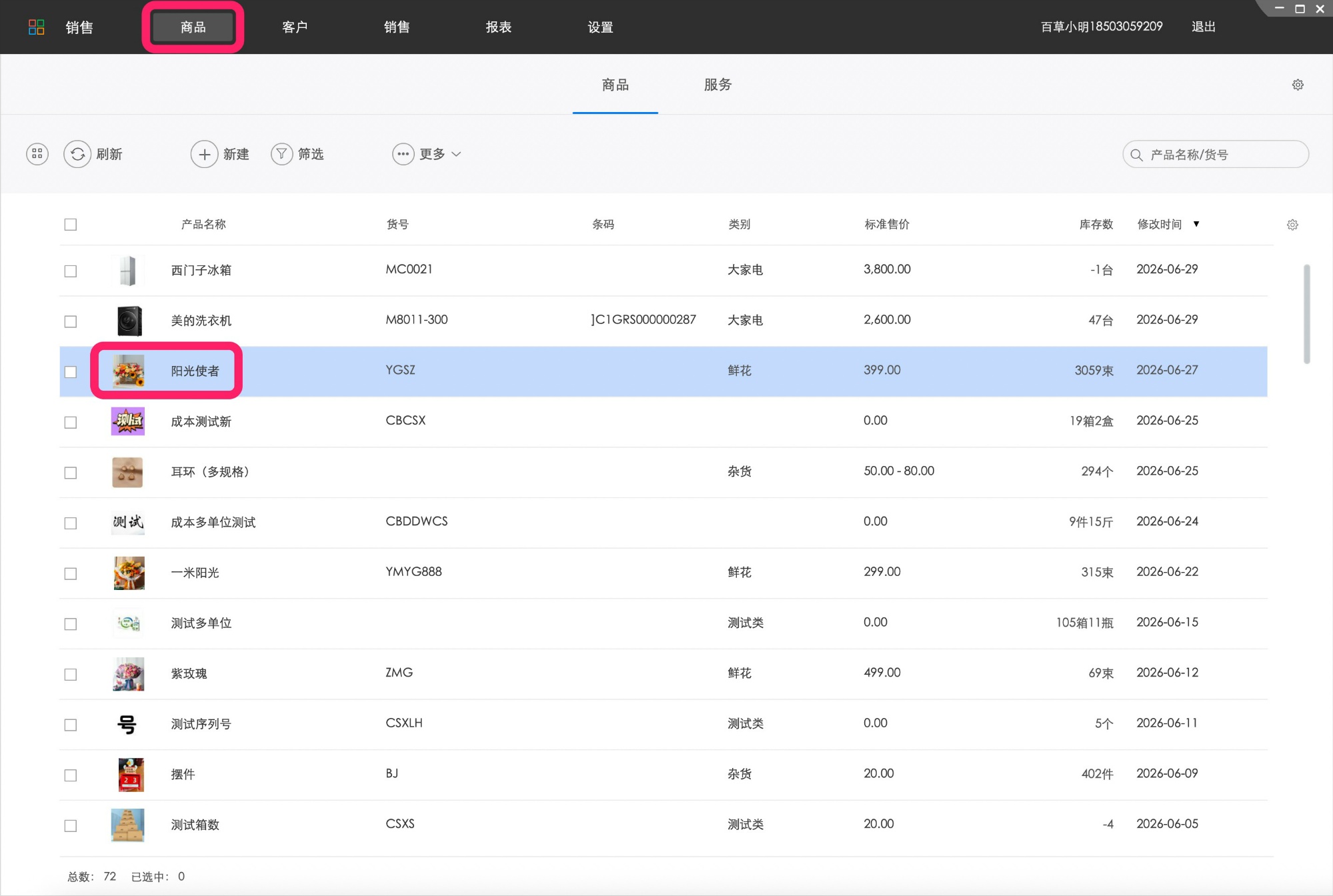Viewport: 1333px width, 896px height.
Task: Open thumbnail of 摆件
Action: pyautogui.click(x=131, y=775)
